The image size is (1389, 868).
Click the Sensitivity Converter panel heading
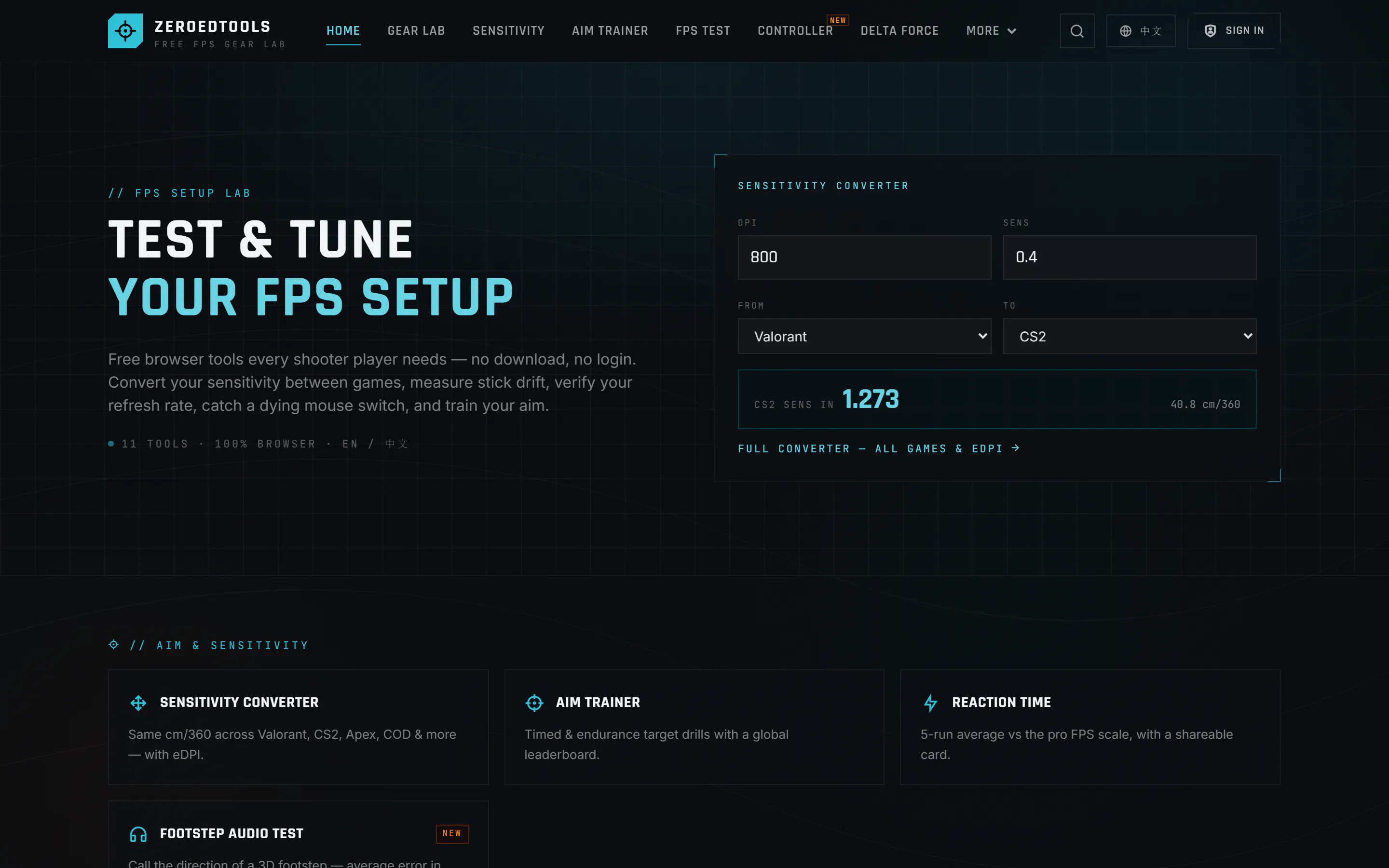(x=823, y=186)
